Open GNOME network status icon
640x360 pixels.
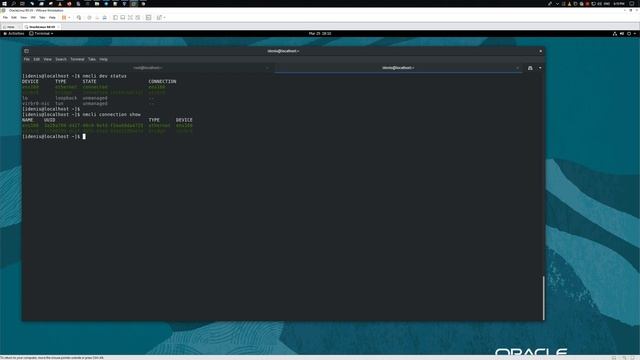pos(615,33)
